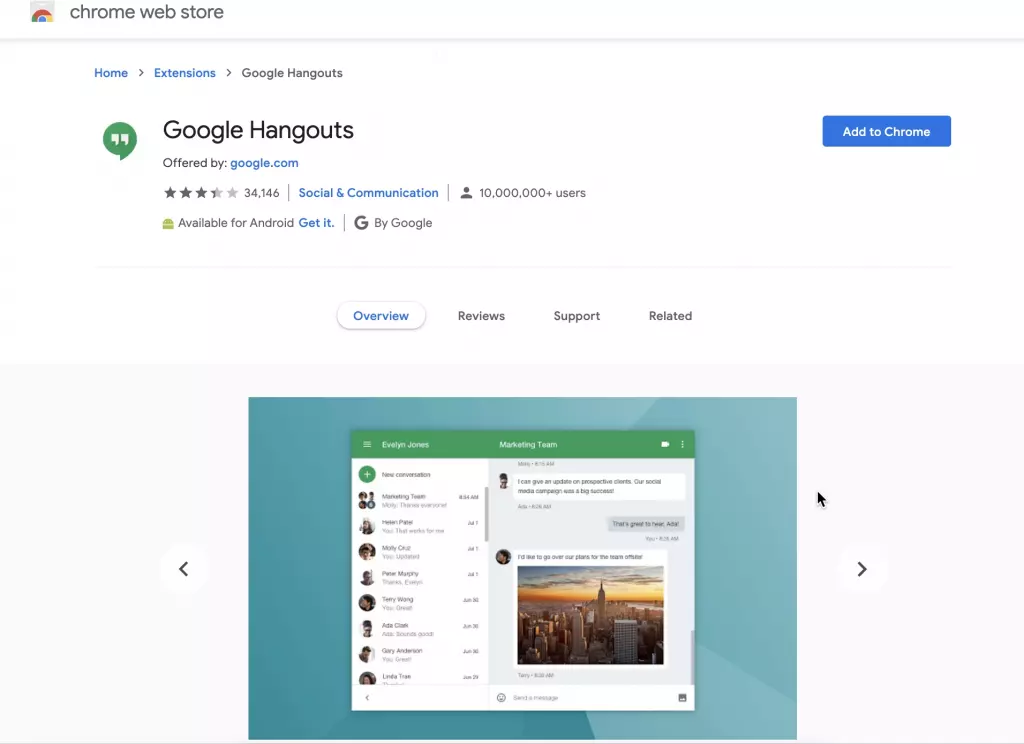This screenshot has height=744, width=1024.
Task: Click the star rating icons
Action: coord(201,193)
